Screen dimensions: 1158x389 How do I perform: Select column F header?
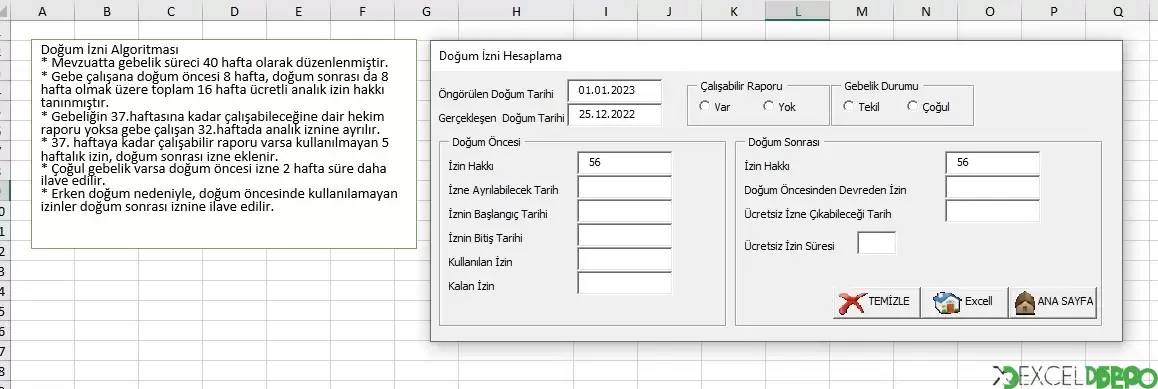tap(362, 10)
